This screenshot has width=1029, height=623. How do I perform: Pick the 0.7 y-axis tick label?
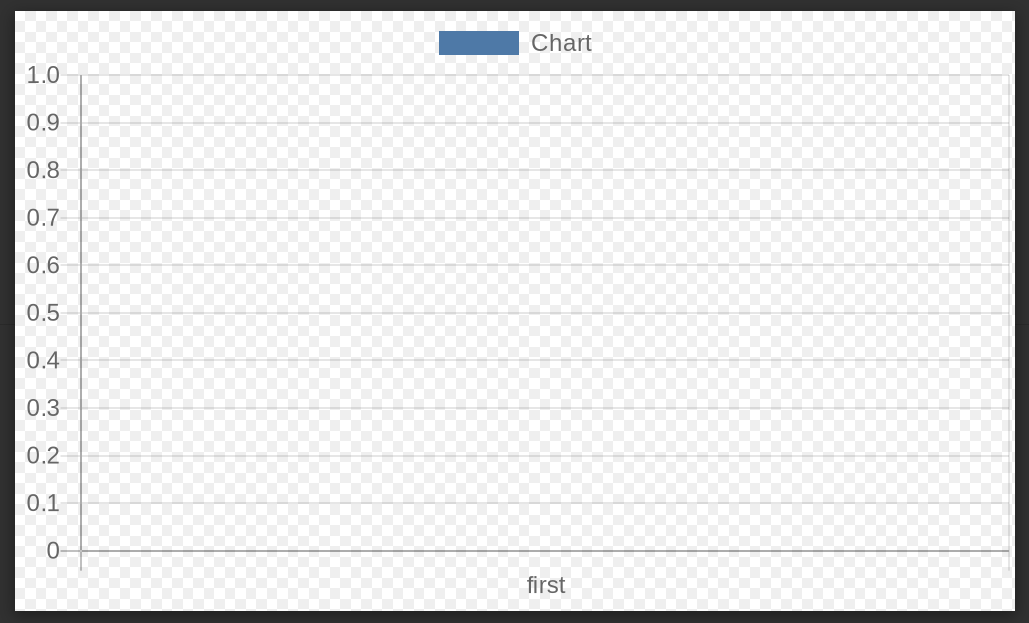pyautogui.click(x=43, y=217)
